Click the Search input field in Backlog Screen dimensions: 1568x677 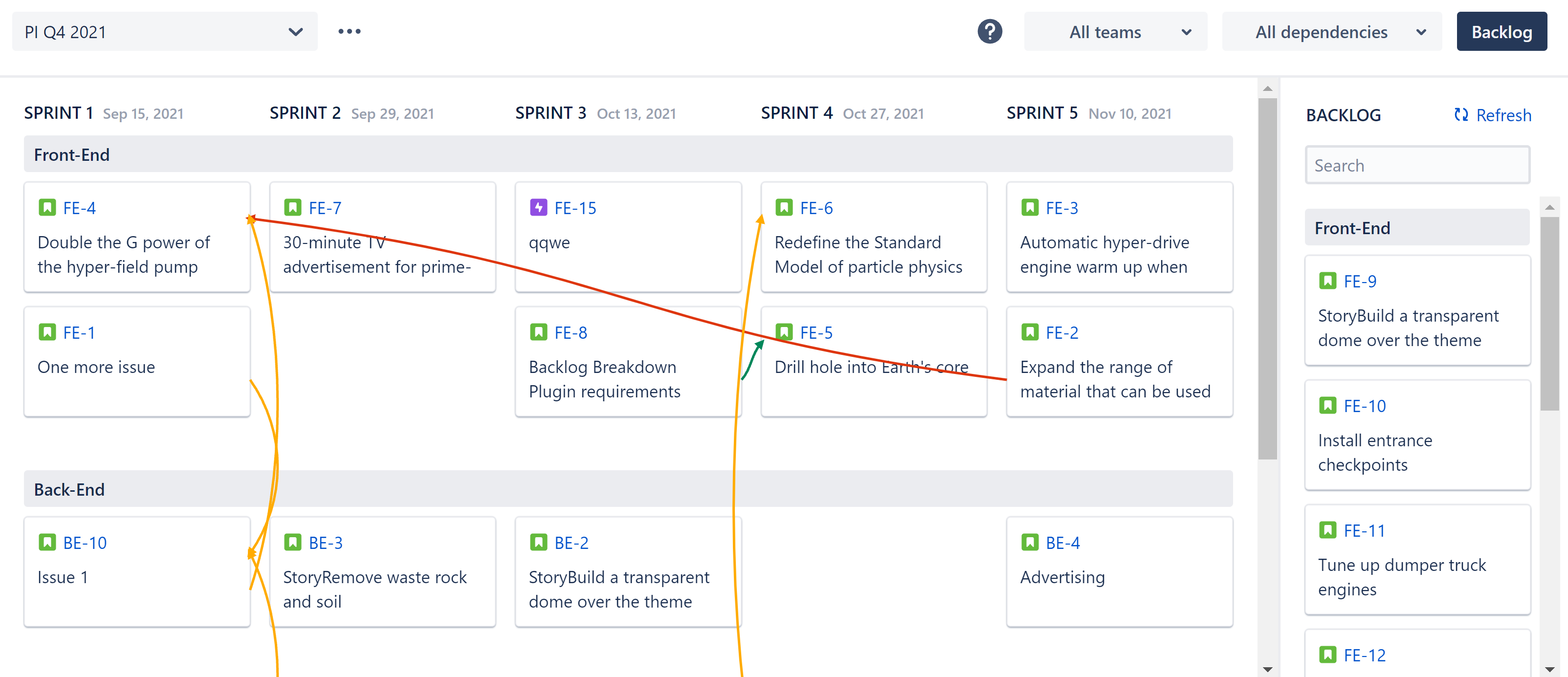(x=1418, y=165)
